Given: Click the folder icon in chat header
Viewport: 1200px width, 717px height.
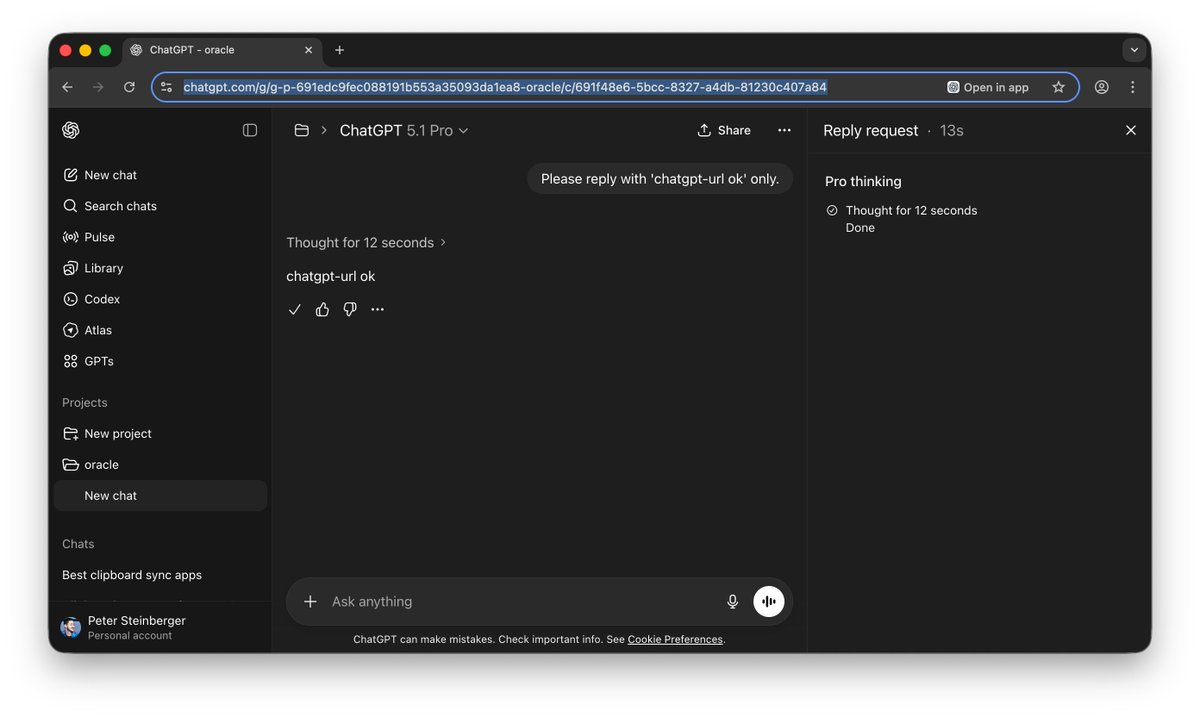Looking at the screenshot, I should click(x=301, y=130).
